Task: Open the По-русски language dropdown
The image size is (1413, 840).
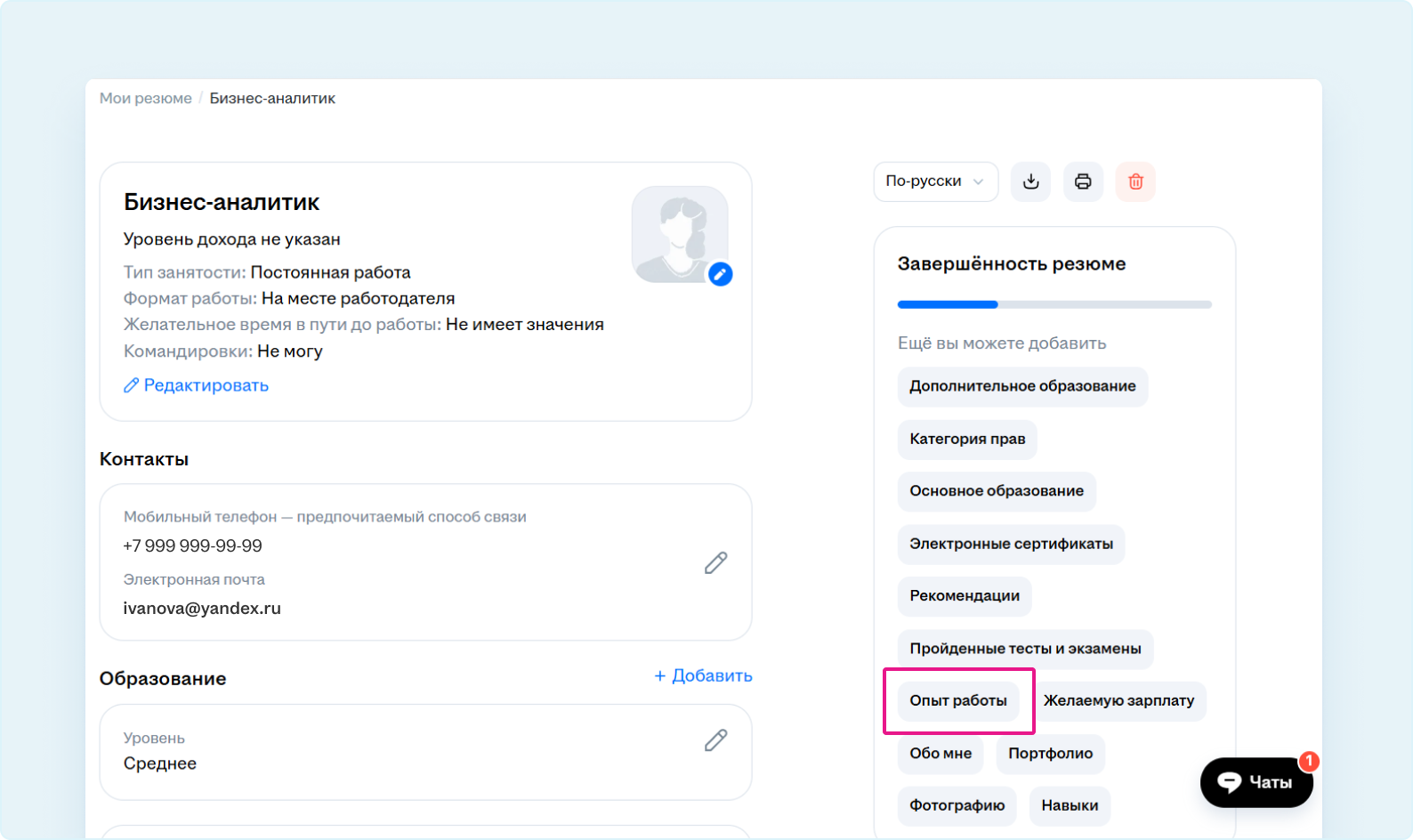Action: click(x=935, y=182)
